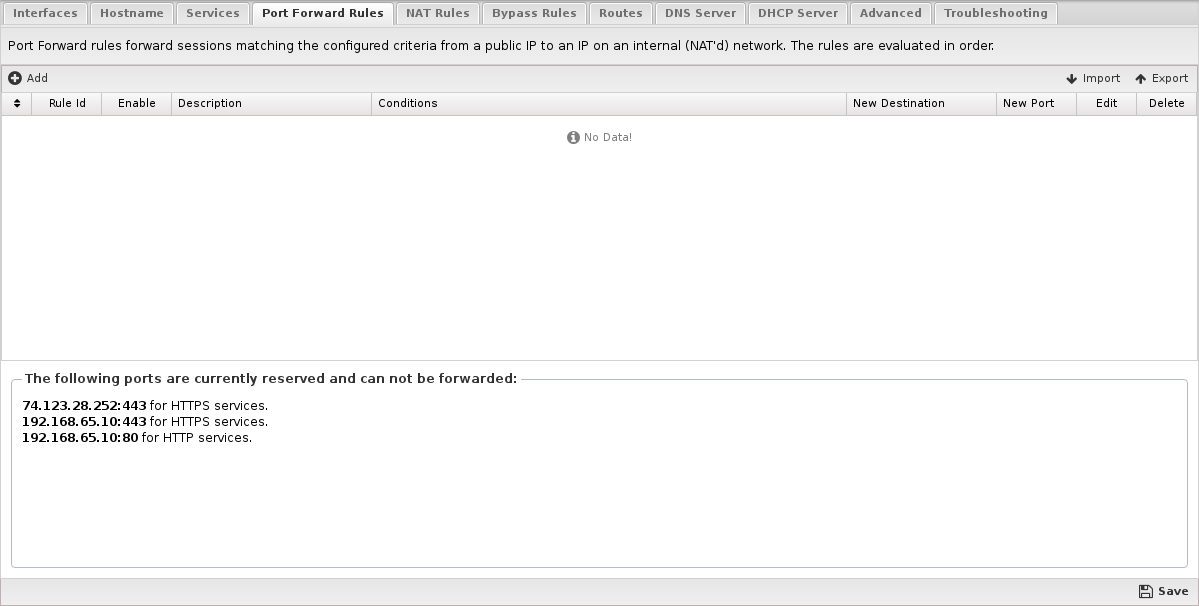Click the sort arrows column header icon
The width and height of the screenshot is (1199, 606).
[x=17, y=103]
